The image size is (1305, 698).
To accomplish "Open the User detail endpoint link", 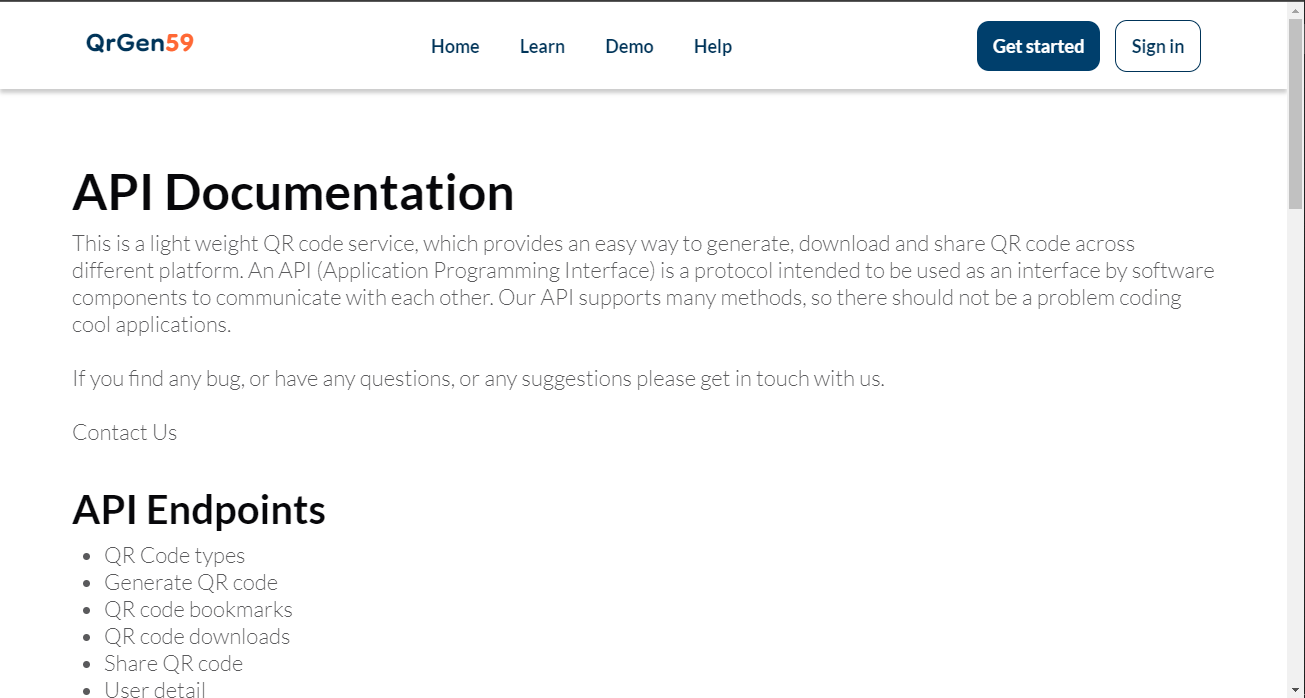I will click(x=154, y=688).
